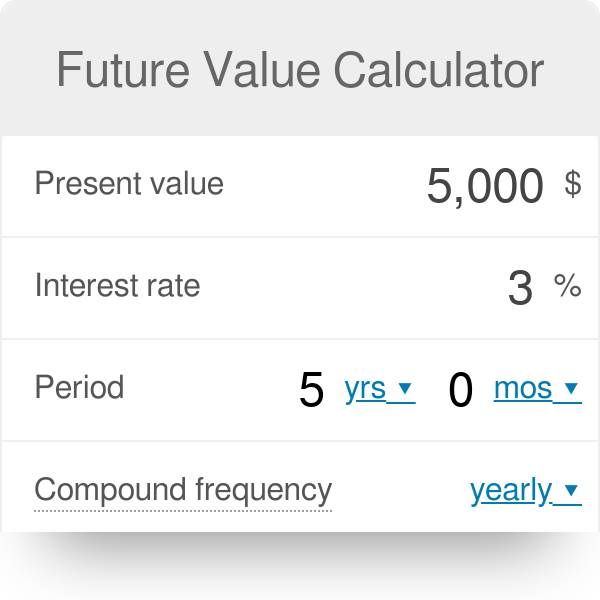Click the Present value label
The height and width of the screenshot is (600, 600).
[129, 184]
